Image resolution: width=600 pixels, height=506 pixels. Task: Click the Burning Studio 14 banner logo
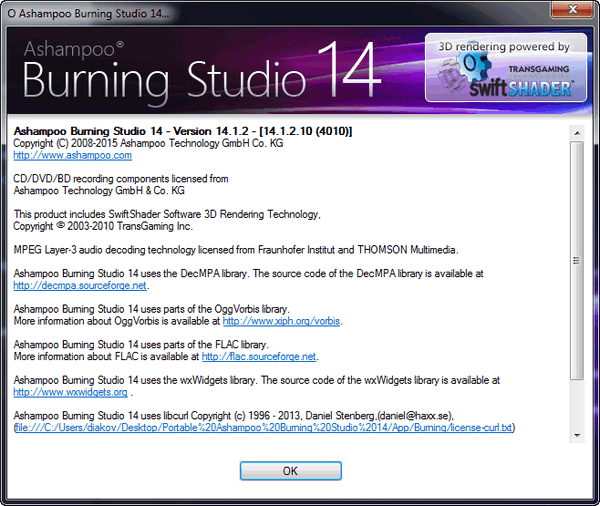(202, 72)
